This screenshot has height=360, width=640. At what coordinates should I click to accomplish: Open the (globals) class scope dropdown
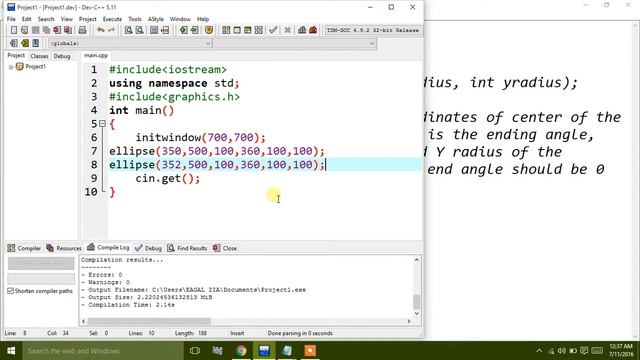130,43
